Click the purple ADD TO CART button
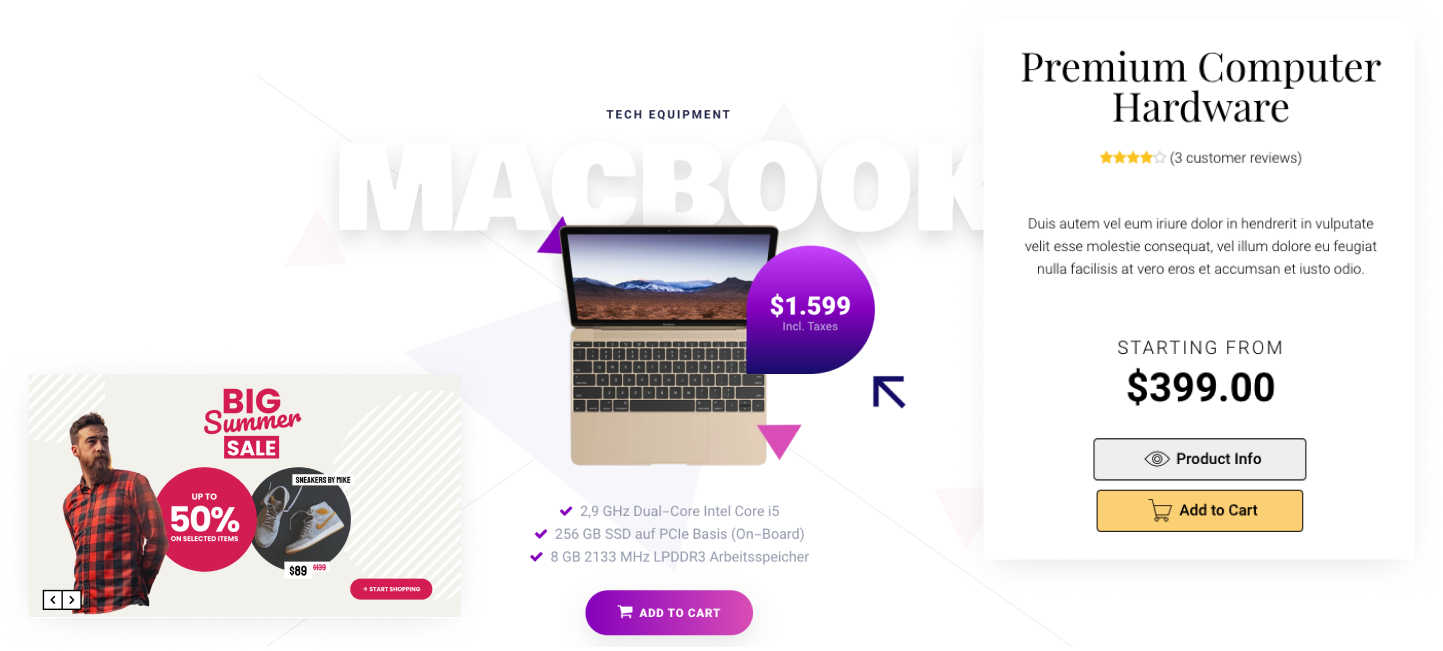This screenshot has height=651, width=1443. pos(669,612)
